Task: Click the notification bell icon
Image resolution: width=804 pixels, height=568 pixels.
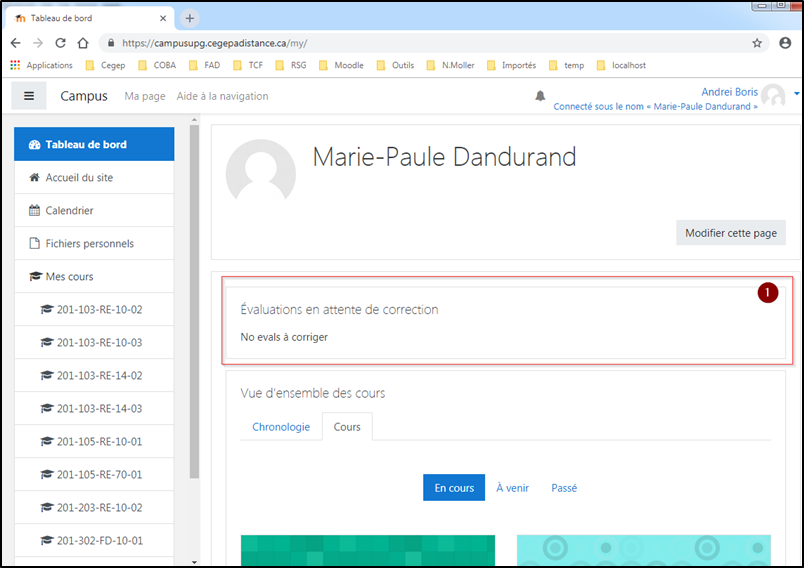Action: 540,96
